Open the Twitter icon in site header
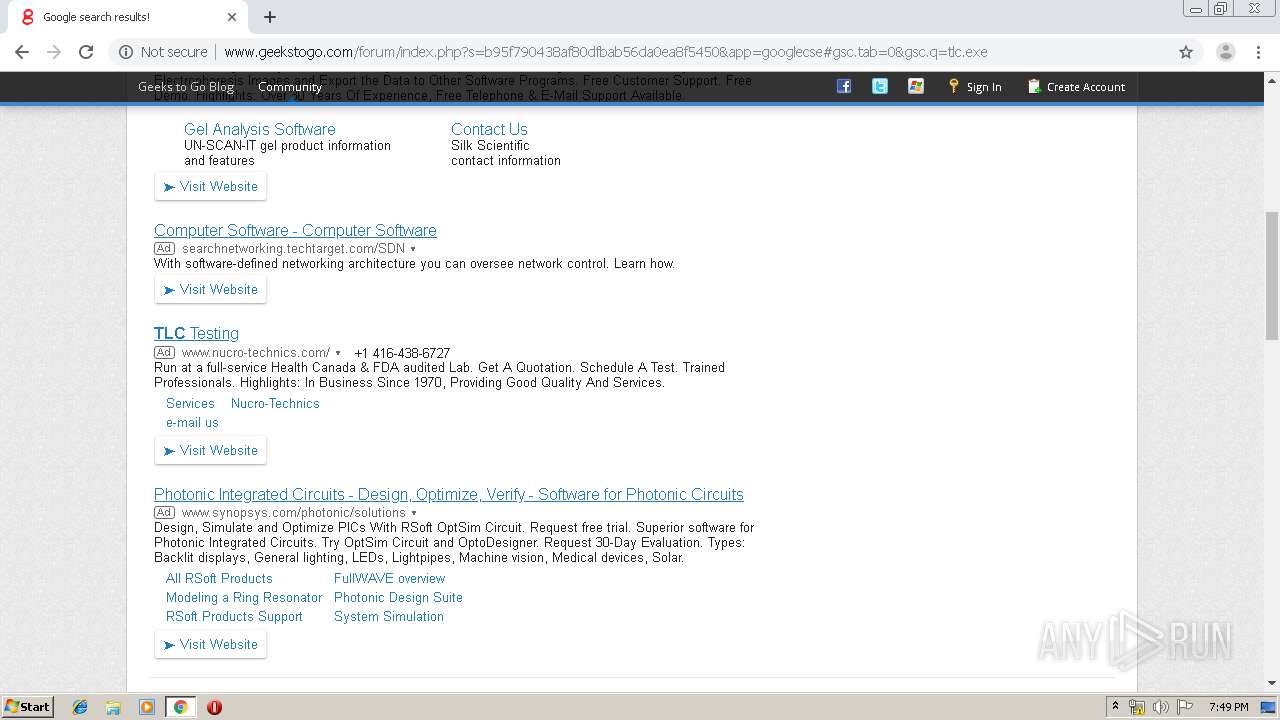1280x720 pixels. (880, 86)
